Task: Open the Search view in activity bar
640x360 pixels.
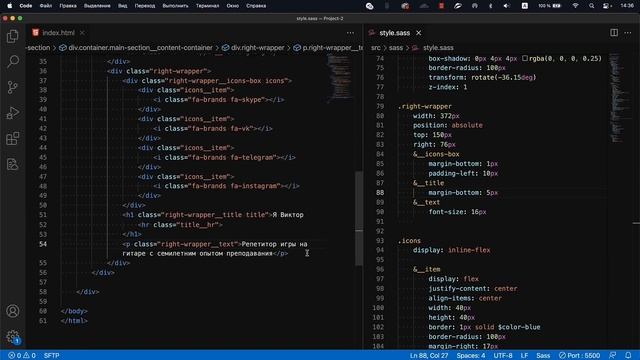Action: click(13, 62)
